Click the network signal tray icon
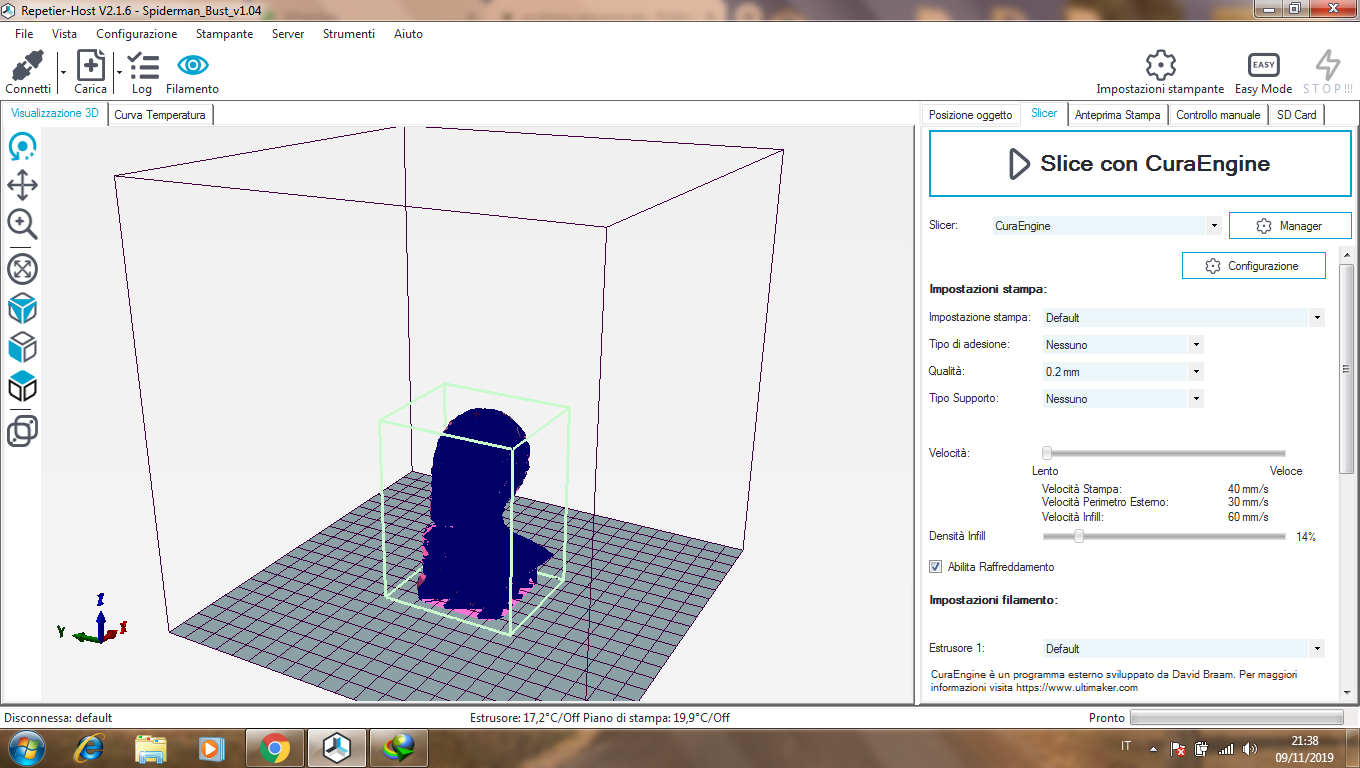 (x=1225, y=748)
